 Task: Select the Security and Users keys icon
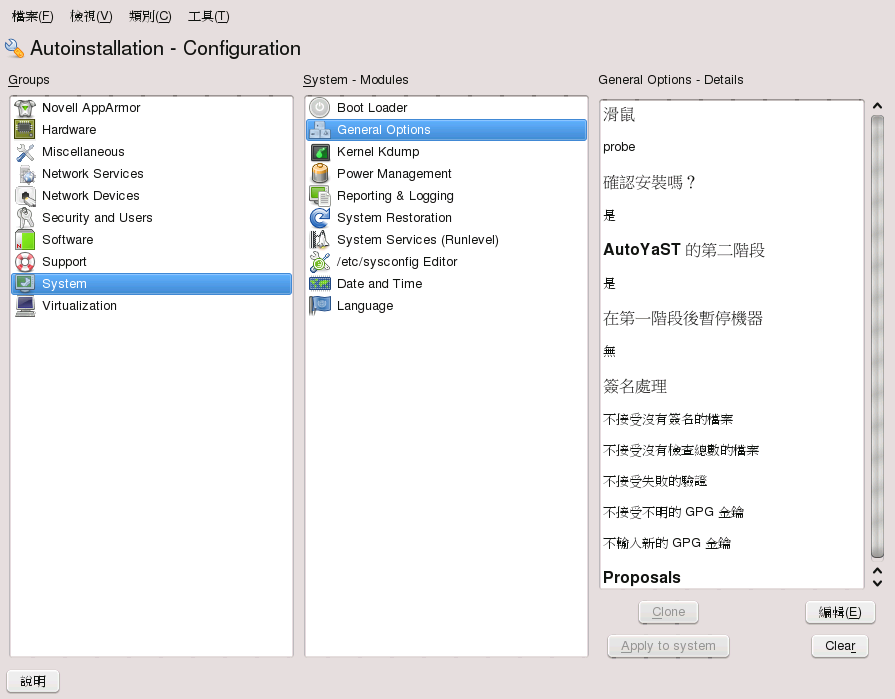pyautogui.click(x=25, y=217)
